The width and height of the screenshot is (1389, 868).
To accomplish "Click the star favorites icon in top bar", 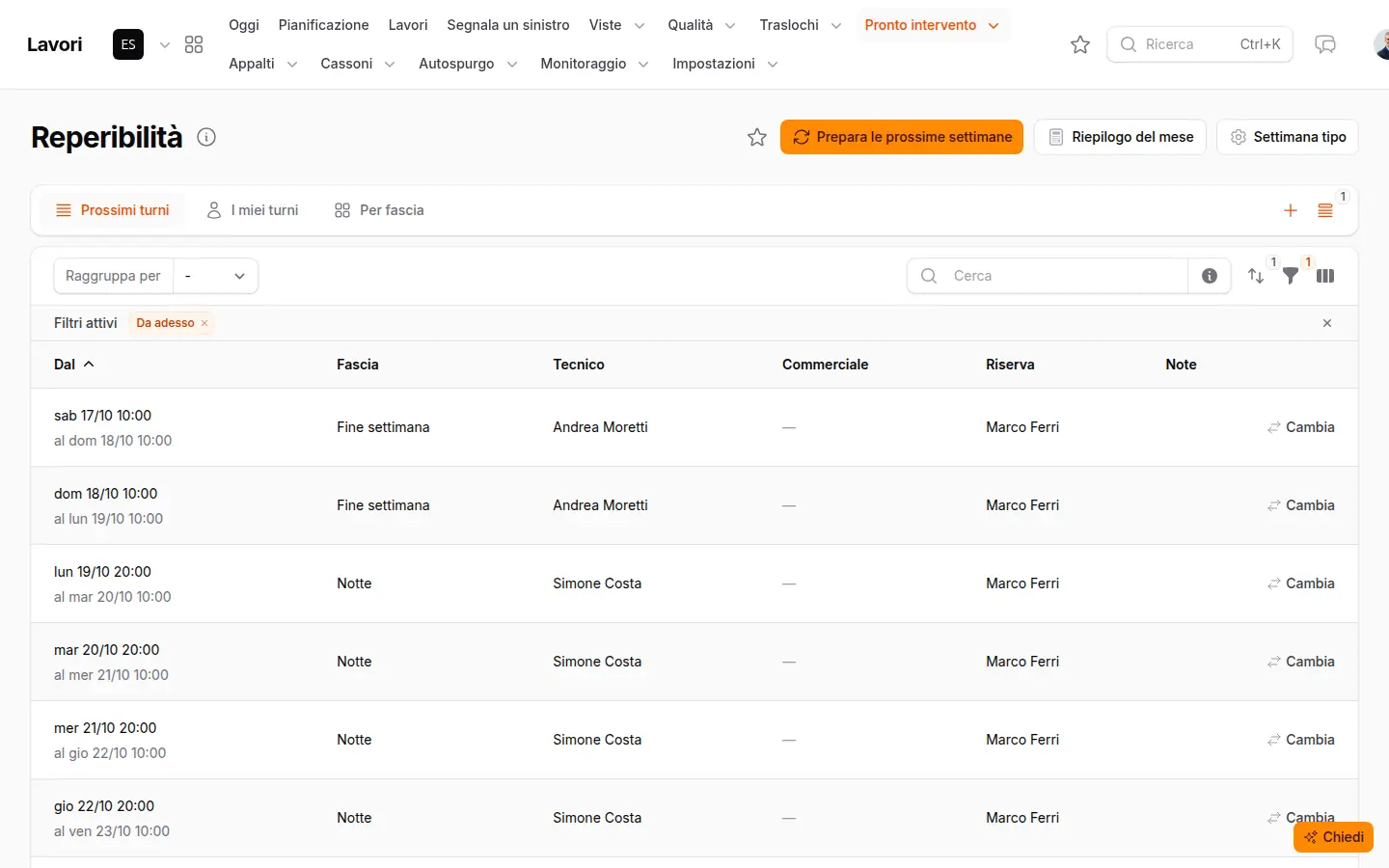I will [x=1080, y=44].
